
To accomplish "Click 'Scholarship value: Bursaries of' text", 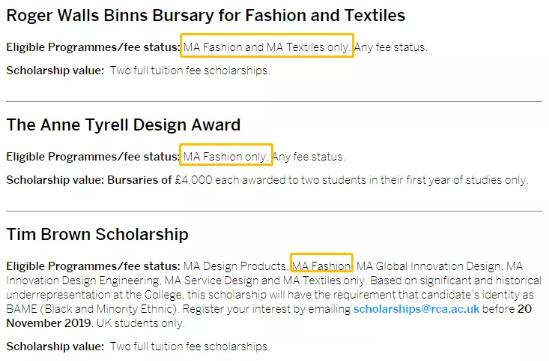I will coord(89,180).
